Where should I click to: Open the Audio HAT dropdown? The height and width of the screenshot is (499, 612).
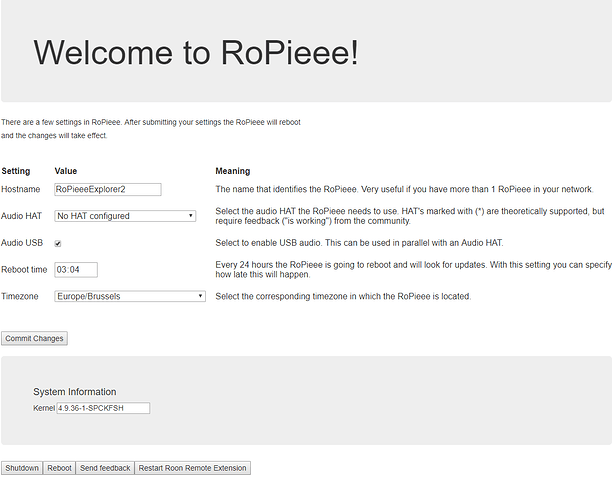125,216
